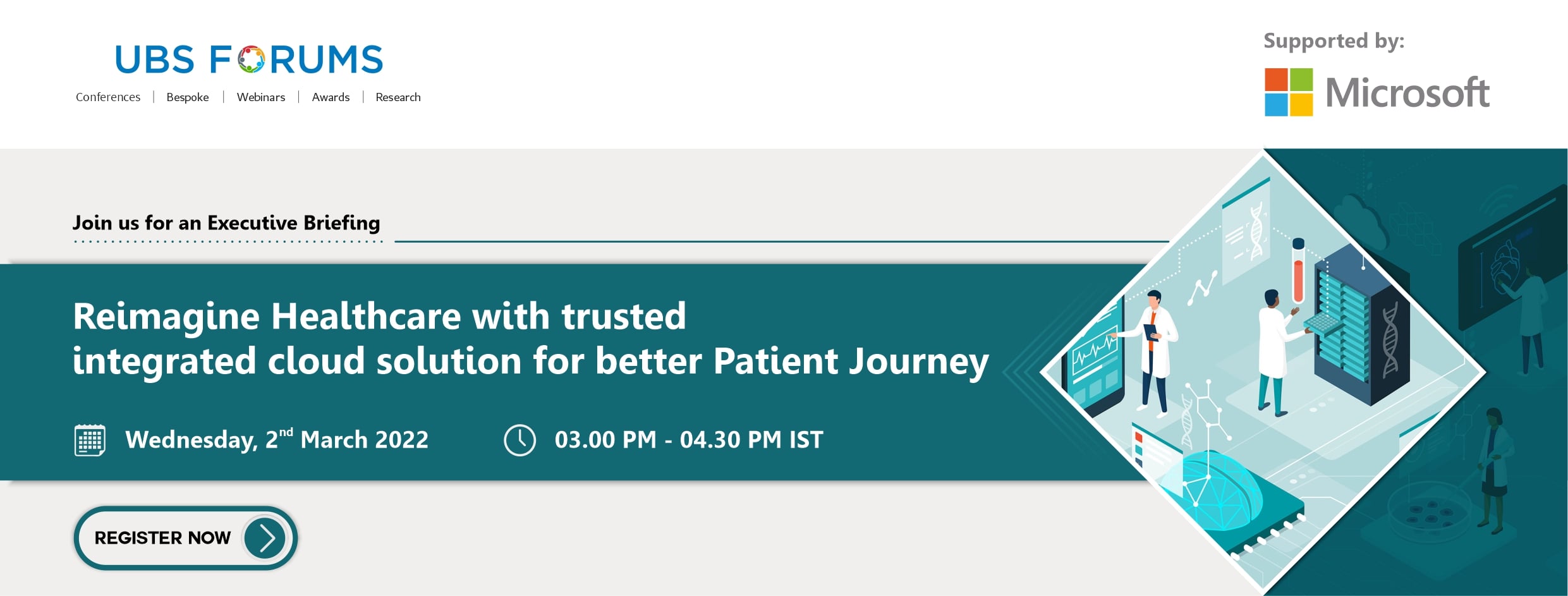The image size is (1568, 596).
Task: Select the Research menu item
Action: tap(398, 97)
